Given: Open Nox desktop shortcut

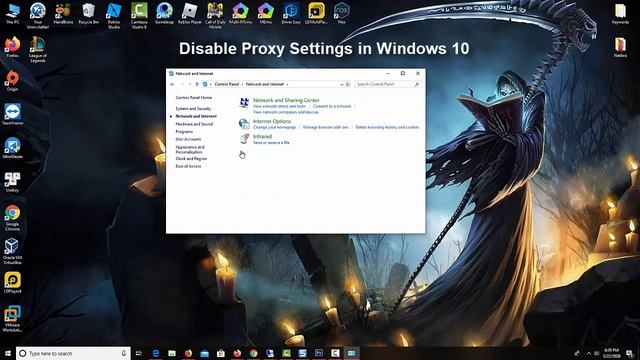Looking at the screenshot, I should click(342, 13).
